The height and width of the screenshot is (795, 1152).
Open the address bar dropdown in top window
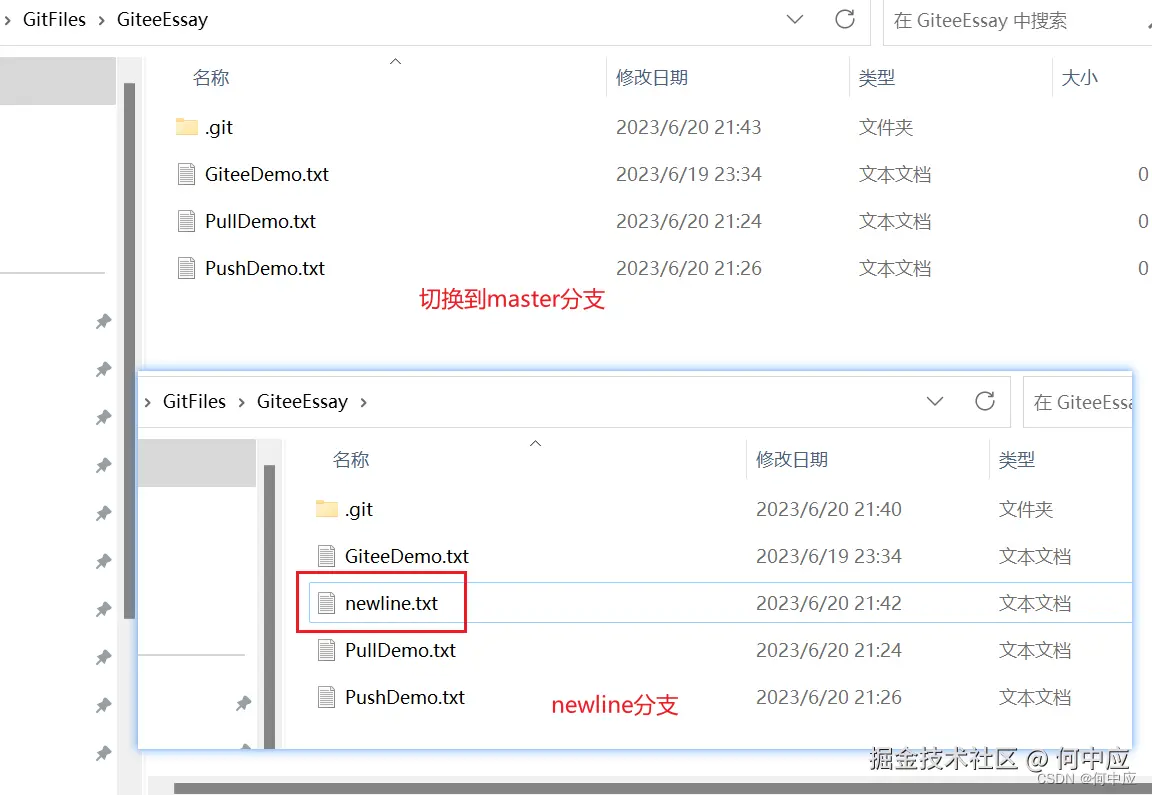[x=793, y=19]
